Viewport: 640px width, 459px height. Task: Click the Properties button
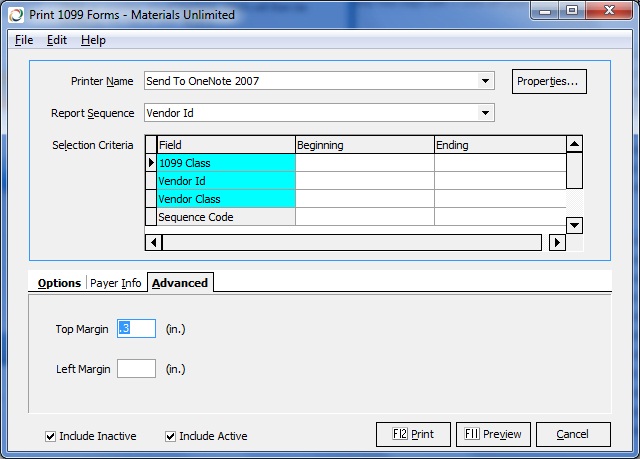tap(549, 81)
